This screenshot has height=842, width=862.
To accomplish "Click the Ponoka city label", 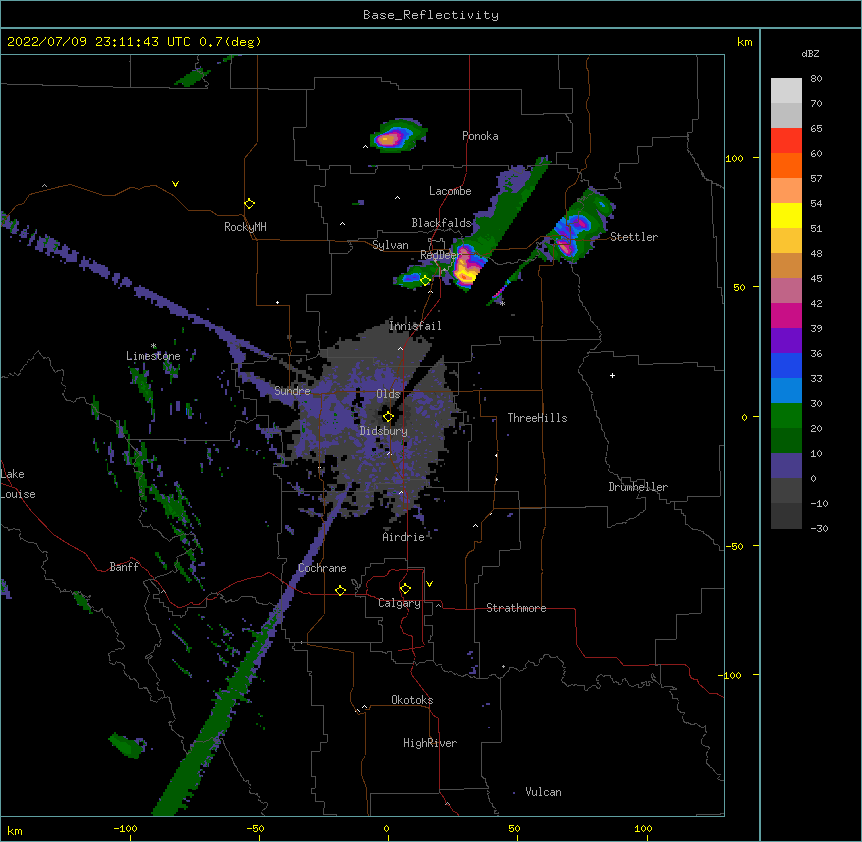I will (480, 136).
